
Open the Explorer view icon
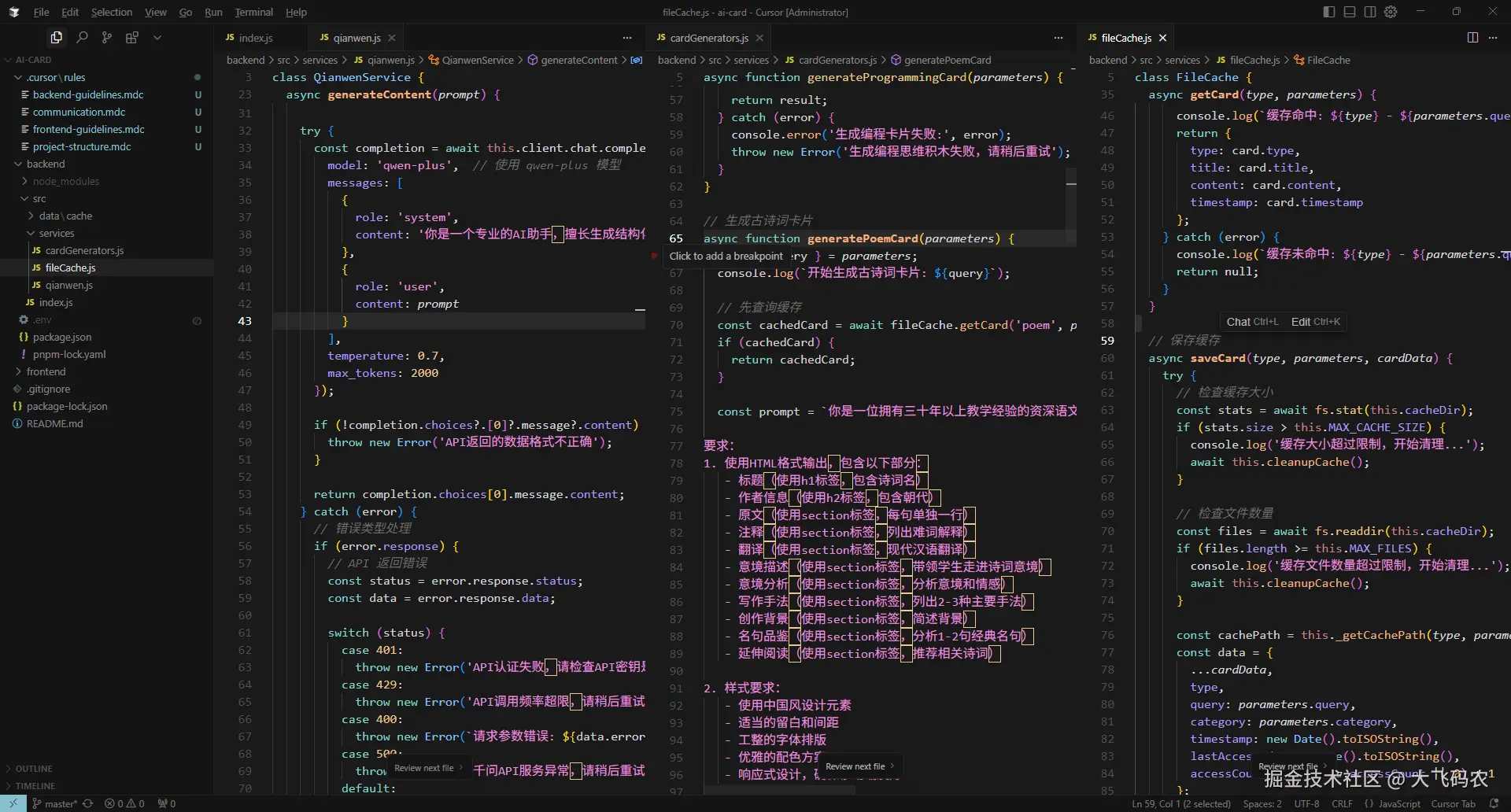point(56,37)
